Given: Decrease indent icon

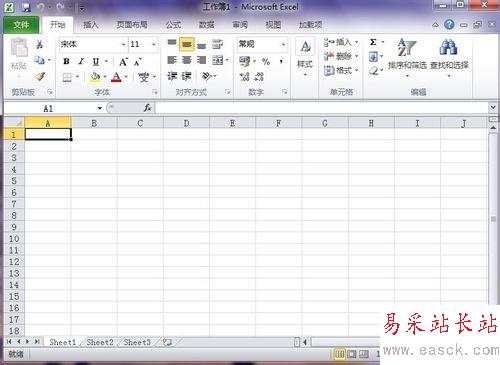Looking at the screenshot, I should click(x=172, y=76).
